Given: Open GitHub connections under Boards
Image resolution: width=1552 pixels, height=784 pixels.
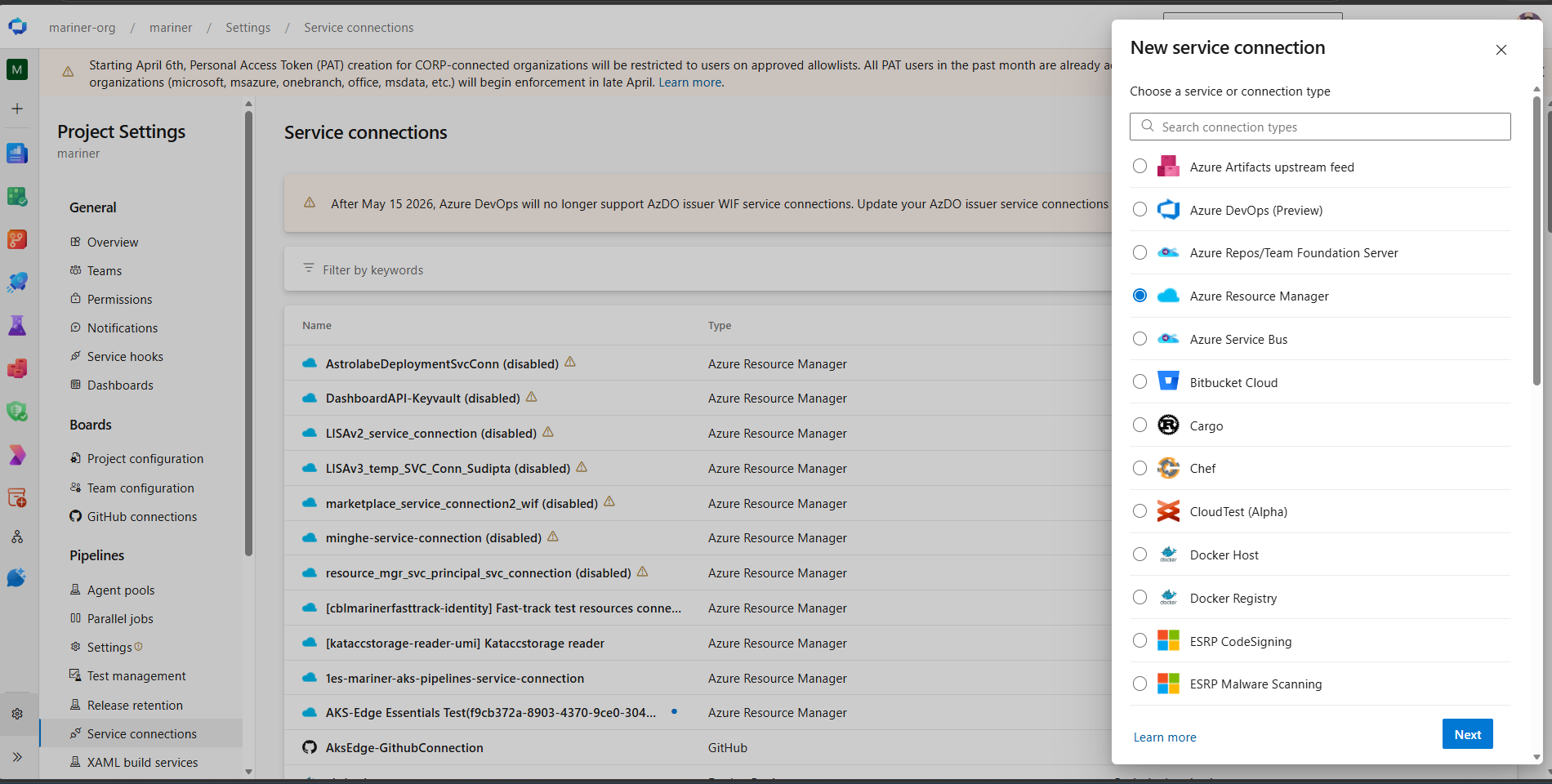Looking at the screenshot, I should point(142,516).
